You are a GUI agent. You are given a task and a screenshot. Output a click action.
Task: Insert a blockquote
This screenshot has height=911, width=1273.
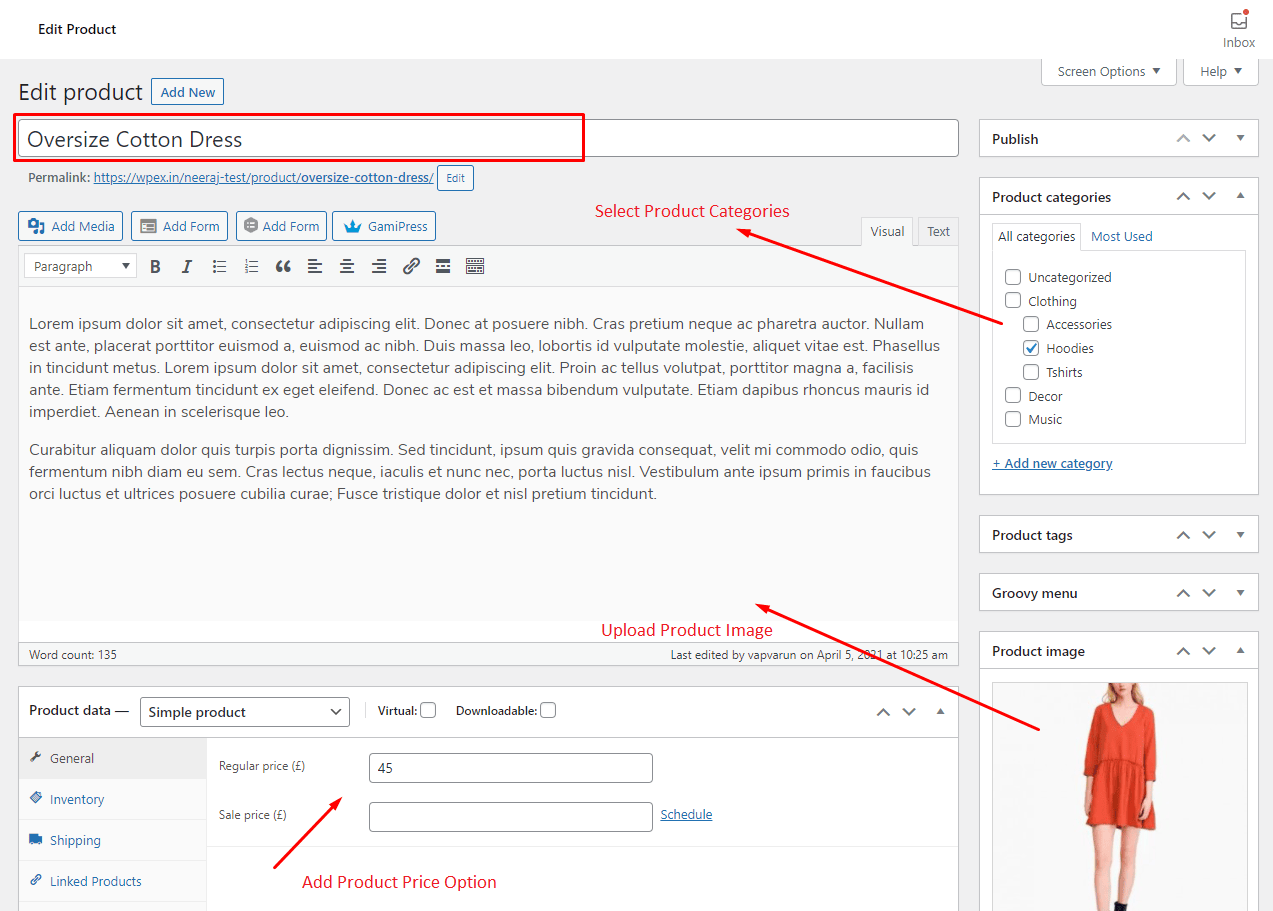tap(283, 266)
